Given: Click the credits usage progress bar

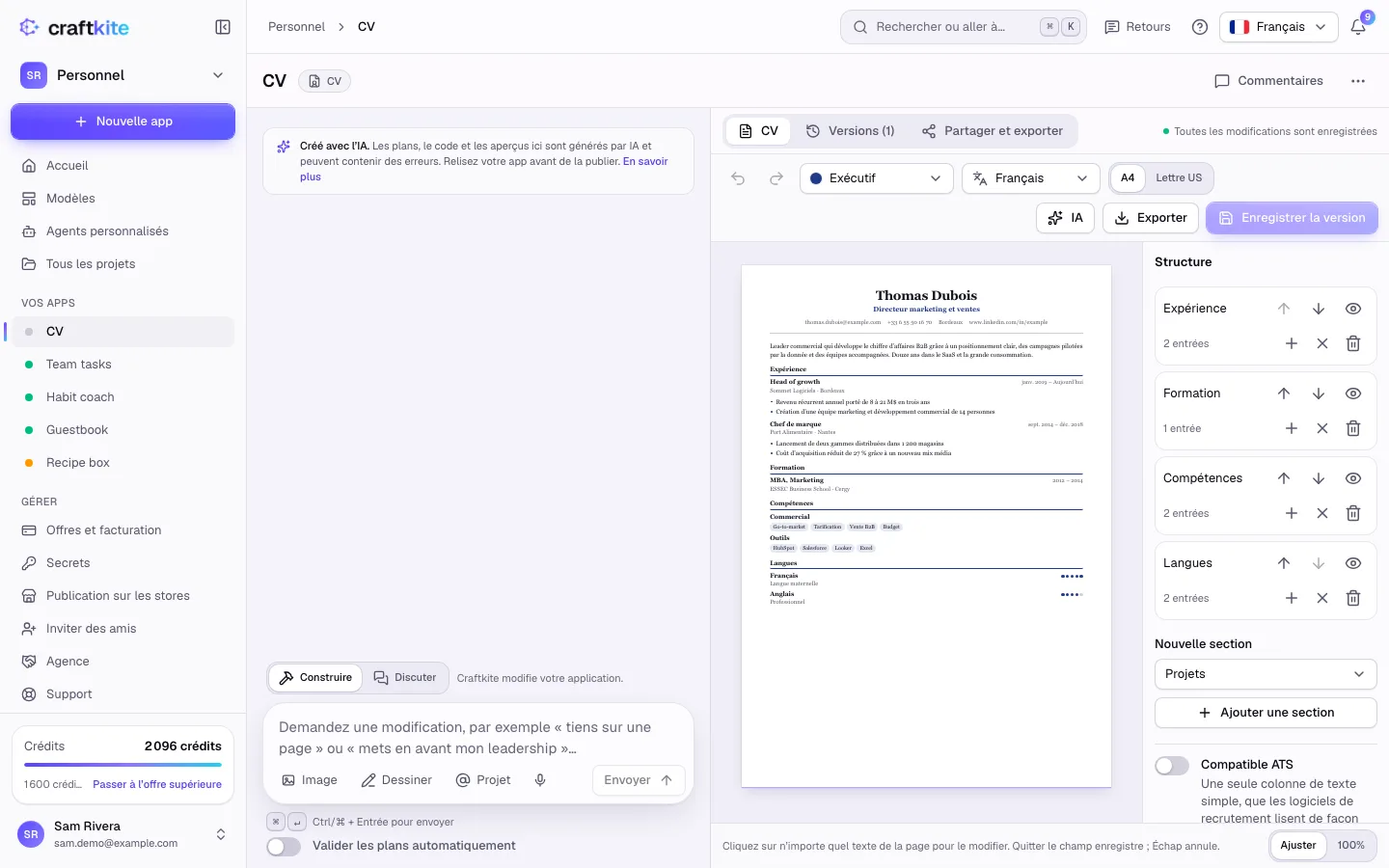Looking at the screenshot, I should point(123,766).
